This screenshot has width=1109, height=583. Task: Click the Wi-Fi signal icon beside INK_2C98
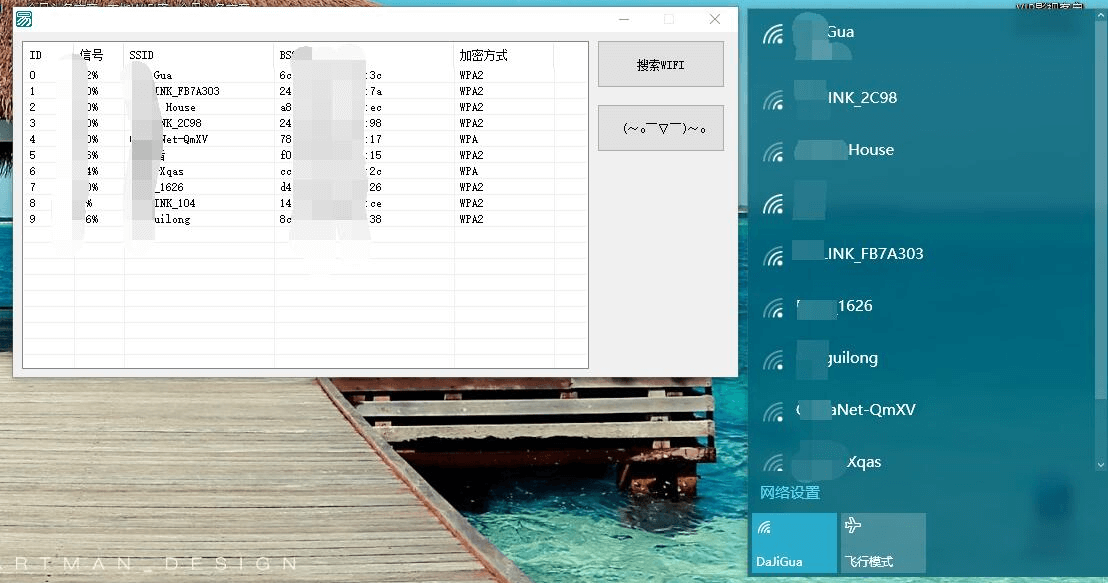[x=773, y=100]
